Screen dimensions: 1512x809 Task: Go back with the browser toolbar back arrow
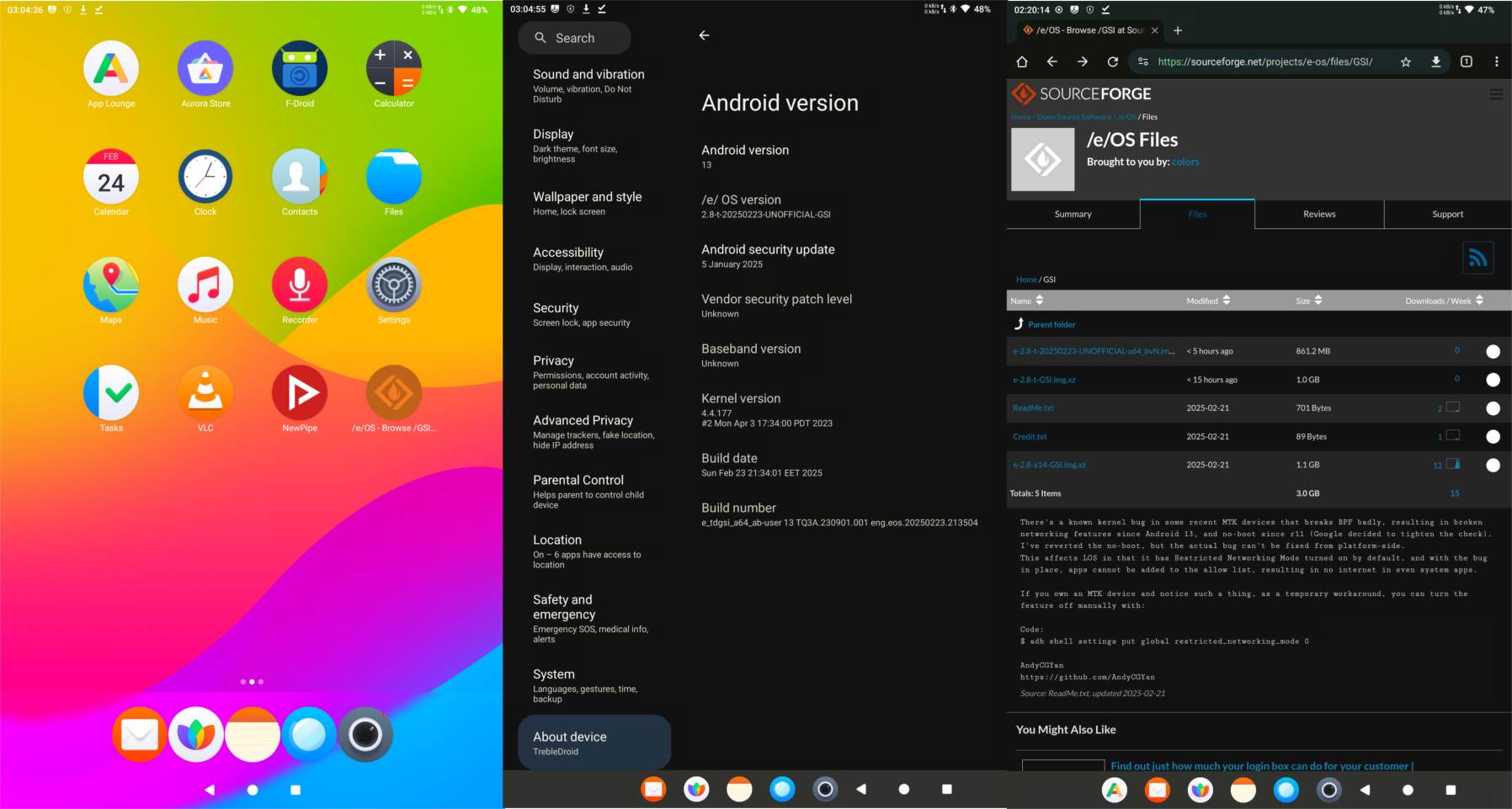coord(1052,61)
